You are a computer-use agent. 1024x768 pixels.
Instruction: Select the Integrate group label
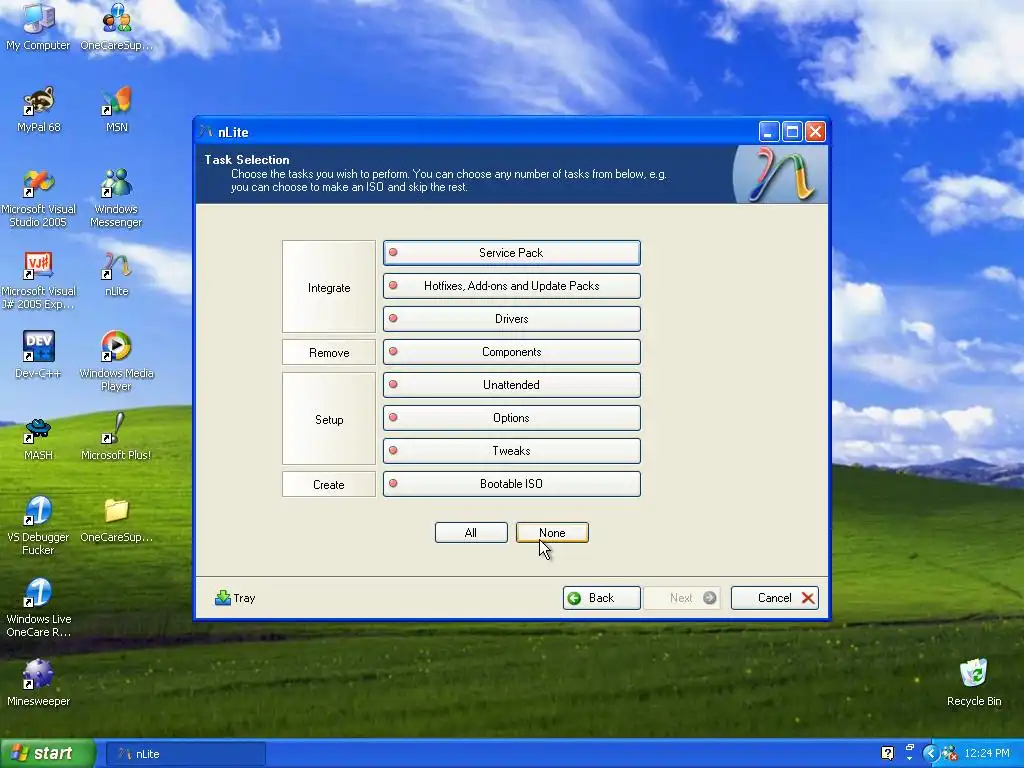(x=329, y=287)
